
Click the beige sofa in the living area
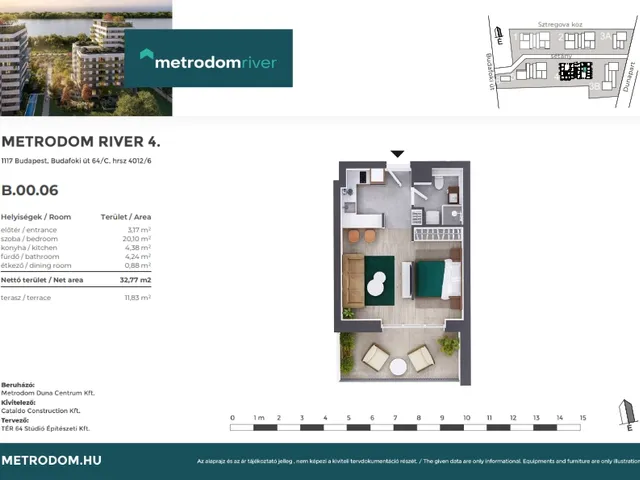(353, 281)
